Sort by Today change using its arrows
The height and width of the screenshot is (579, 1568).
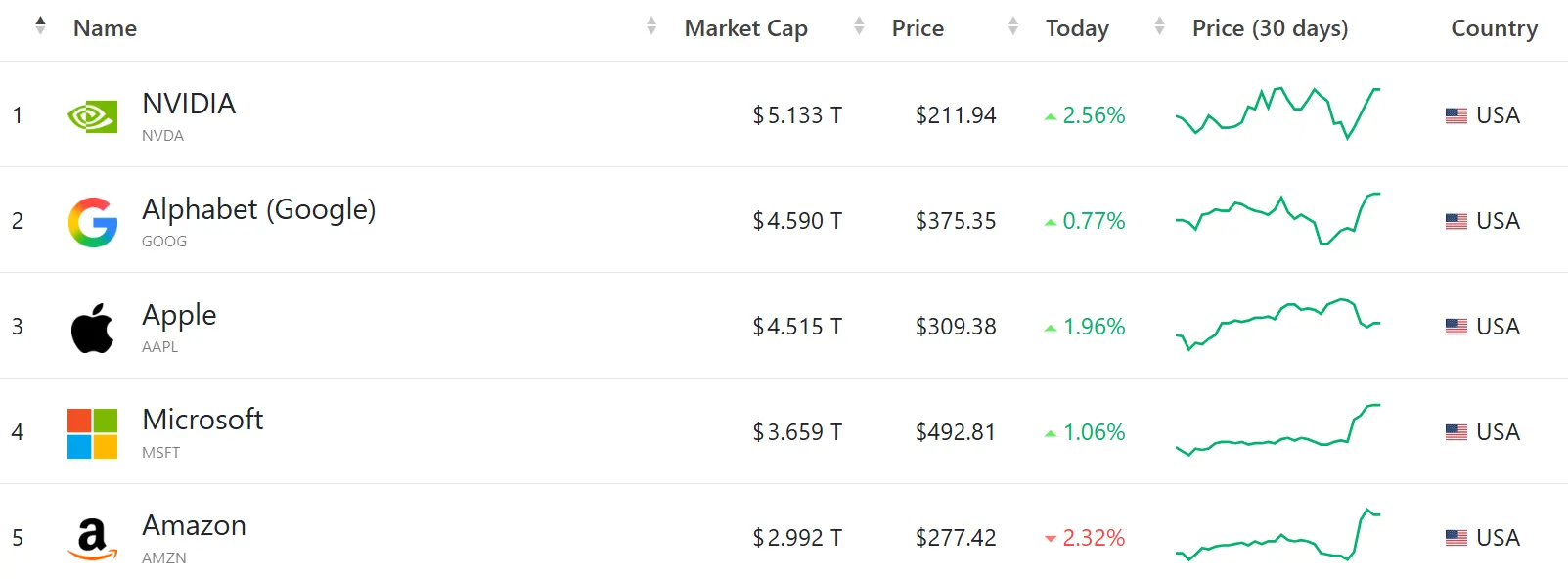pos(1013,26)
